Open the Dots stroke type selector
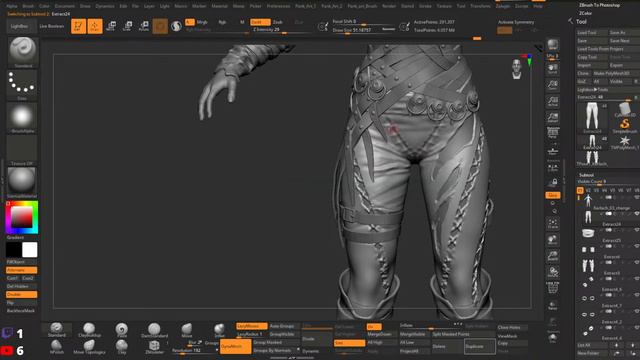Screen dimensions: 640x360 click(x=22, y=85)
